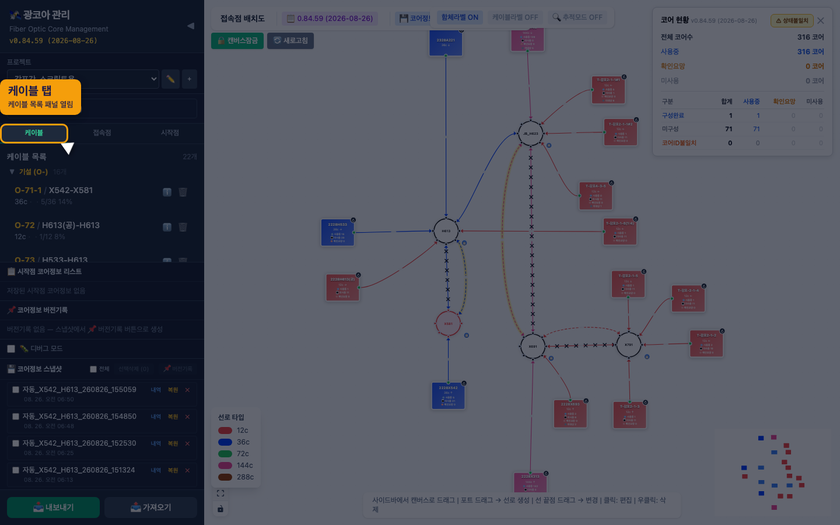The height and width of the screenshot is (525, 840).
Task: Switch to the 시작점 tab
Action: pos(170,133)
